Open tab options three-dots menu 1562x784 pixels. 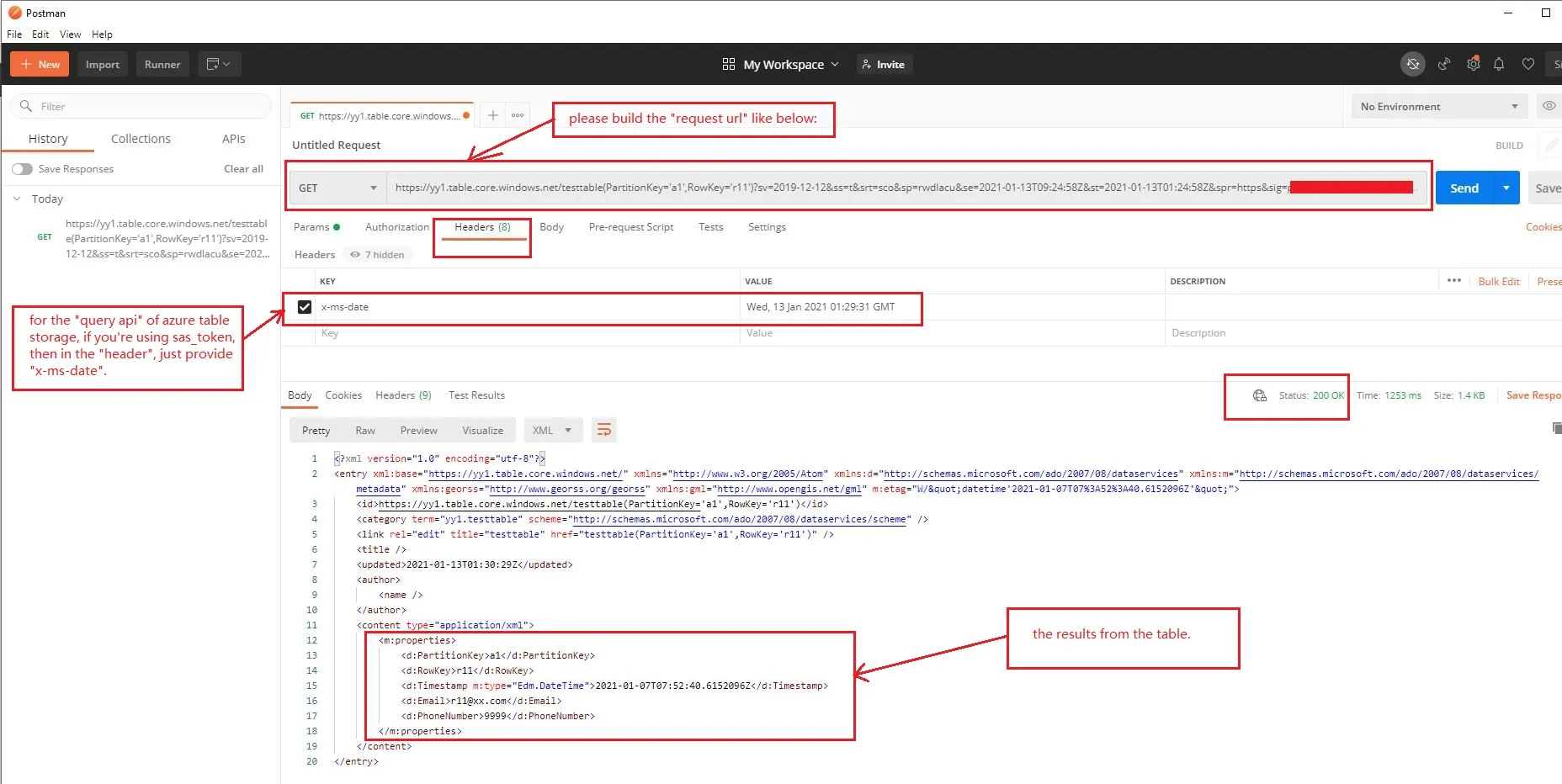click(x=518, y=115)
